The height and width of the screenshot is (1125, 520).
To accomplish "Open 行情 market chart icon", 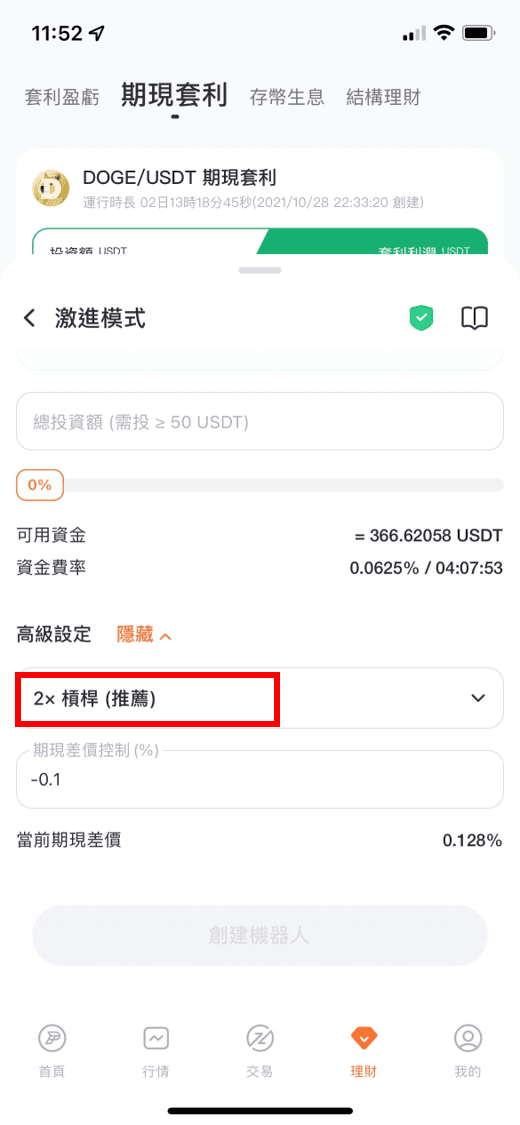I will pyautogui.click(x=156, y=1052).
